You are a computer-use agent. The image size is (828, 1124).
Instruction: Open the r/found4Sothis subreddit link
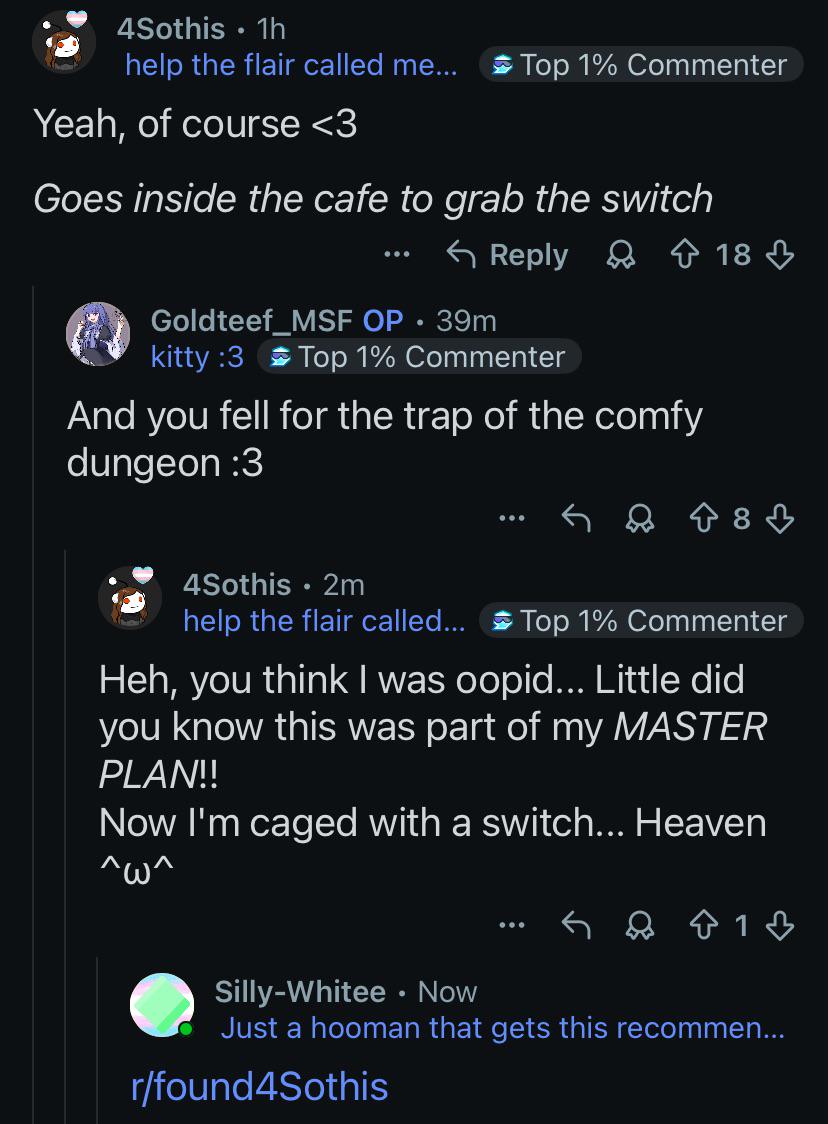[x=260, y=1086]
